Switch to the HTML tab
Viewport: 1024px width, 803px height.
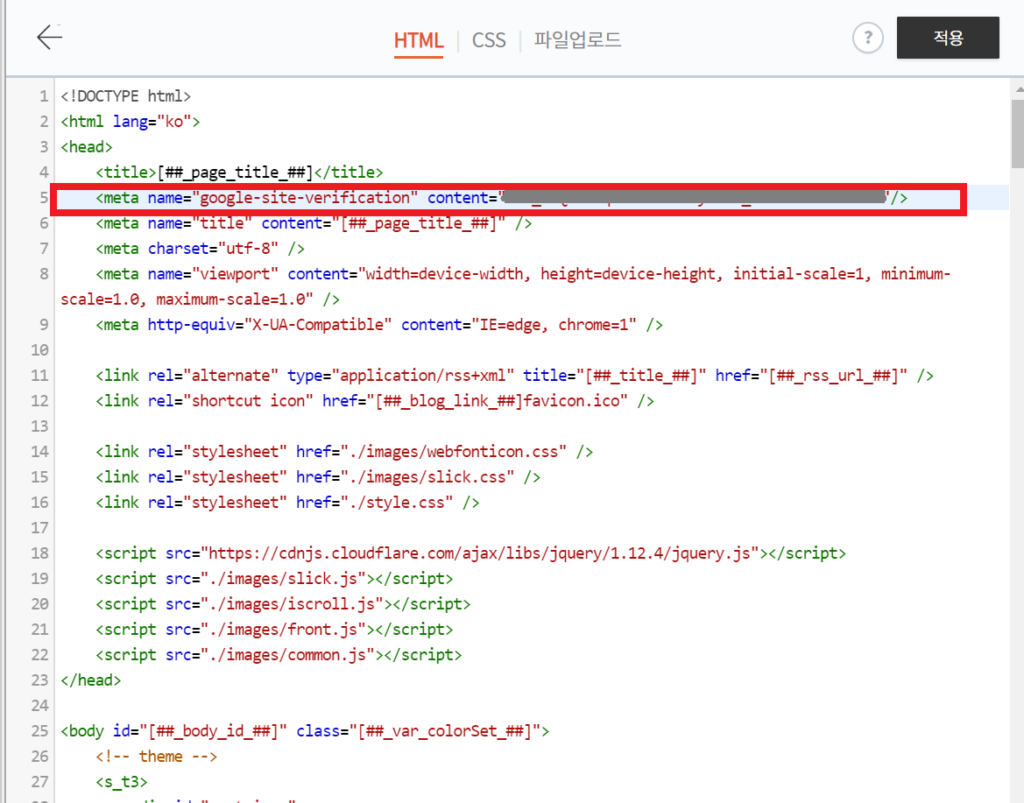click(x=418, y=41)
